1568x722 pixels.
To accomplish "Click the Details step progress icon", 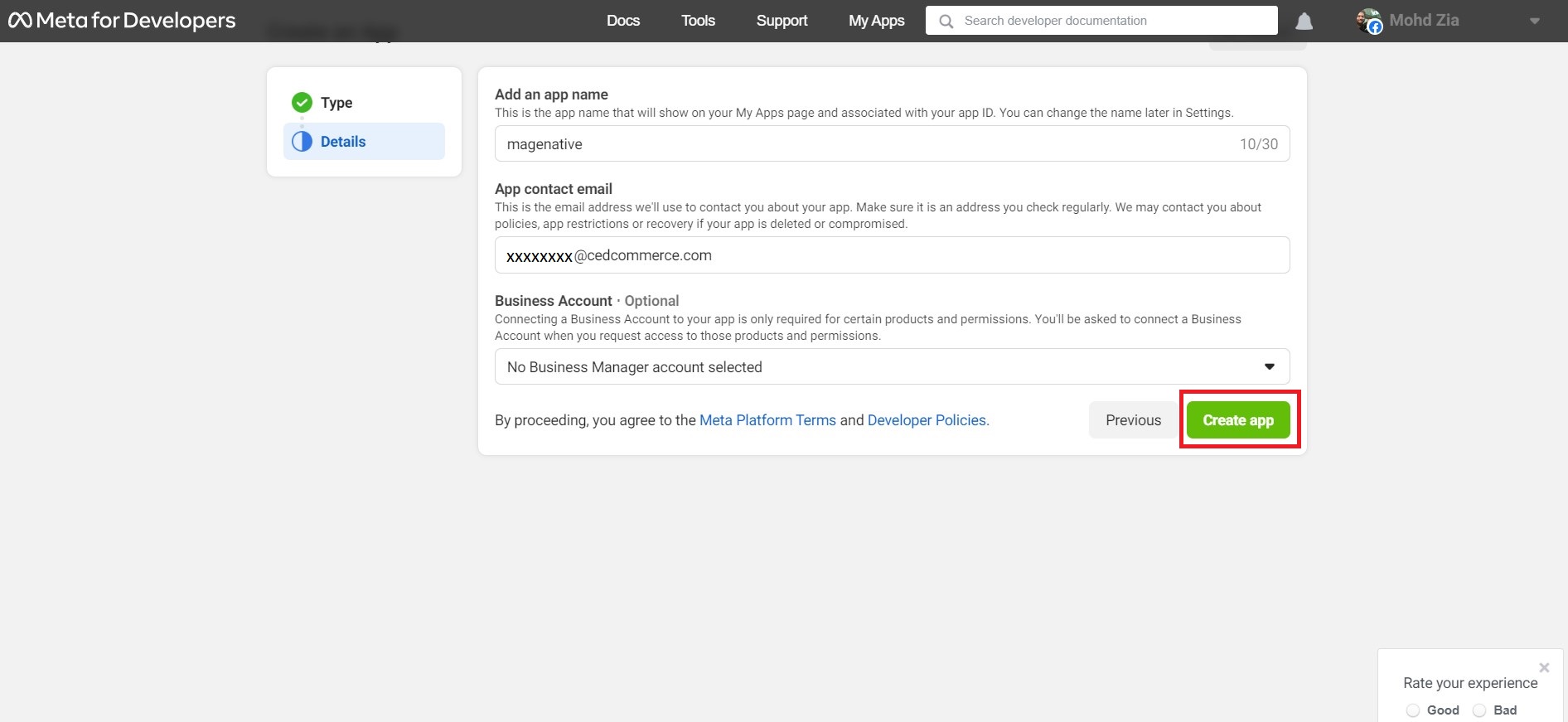I will (x=302, y=142).
